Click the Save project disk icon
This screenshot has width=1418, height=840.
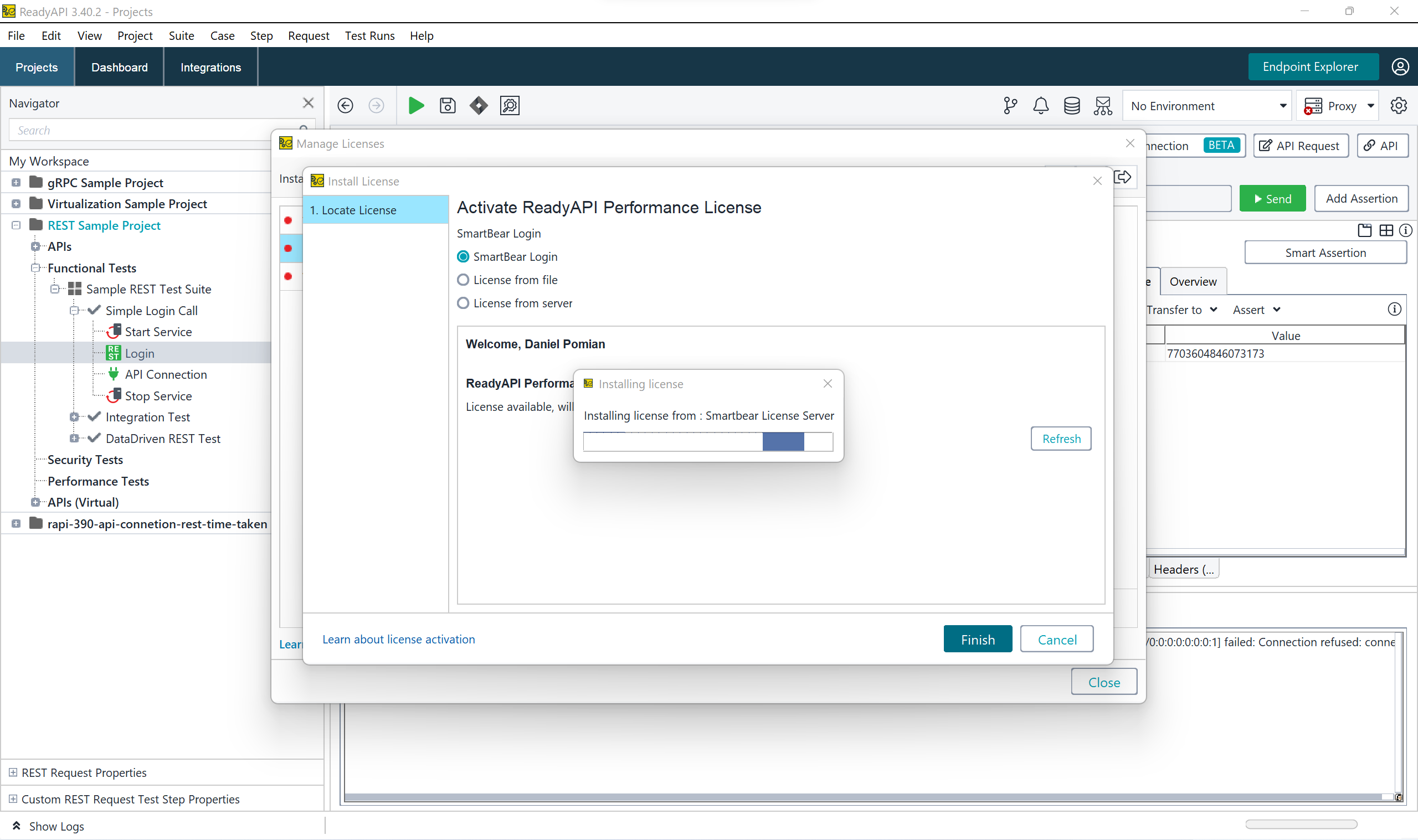(447, 105)
